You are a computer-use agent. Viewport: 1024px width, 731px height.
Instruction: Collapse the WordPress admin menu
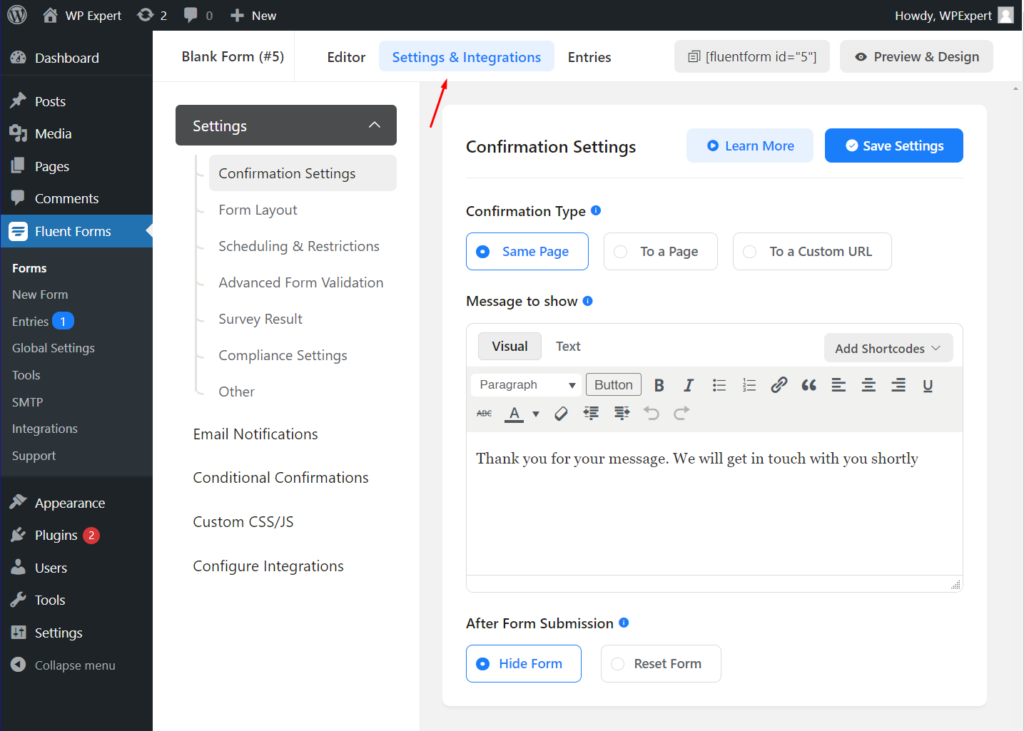[63, 665]
